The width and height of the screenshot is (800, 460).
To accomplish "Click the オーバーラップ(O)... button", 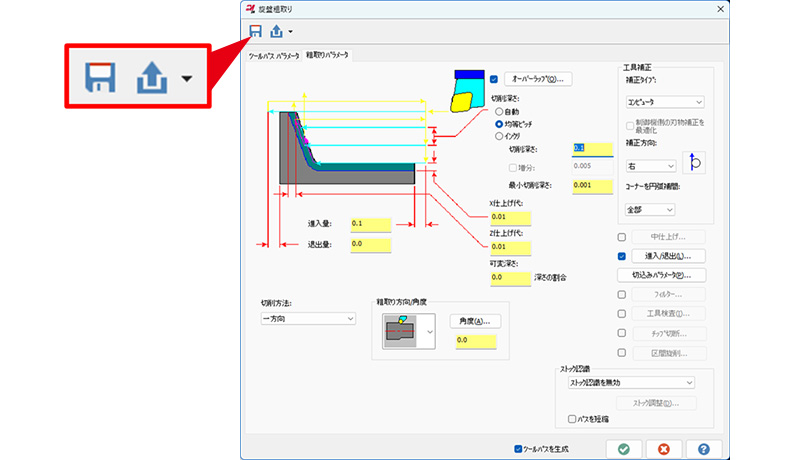I will pos(538,78).
